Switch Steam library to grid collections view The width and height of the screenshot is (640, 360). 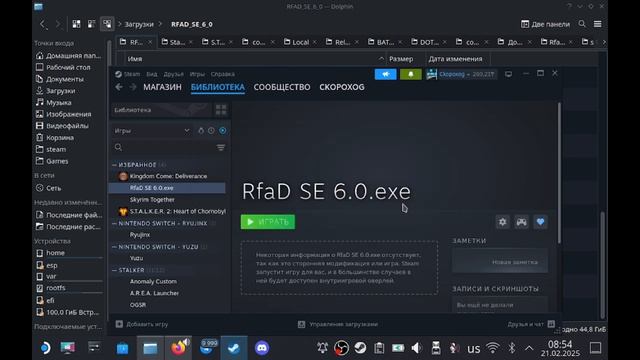pyautogui.click(x=221, y=110)
